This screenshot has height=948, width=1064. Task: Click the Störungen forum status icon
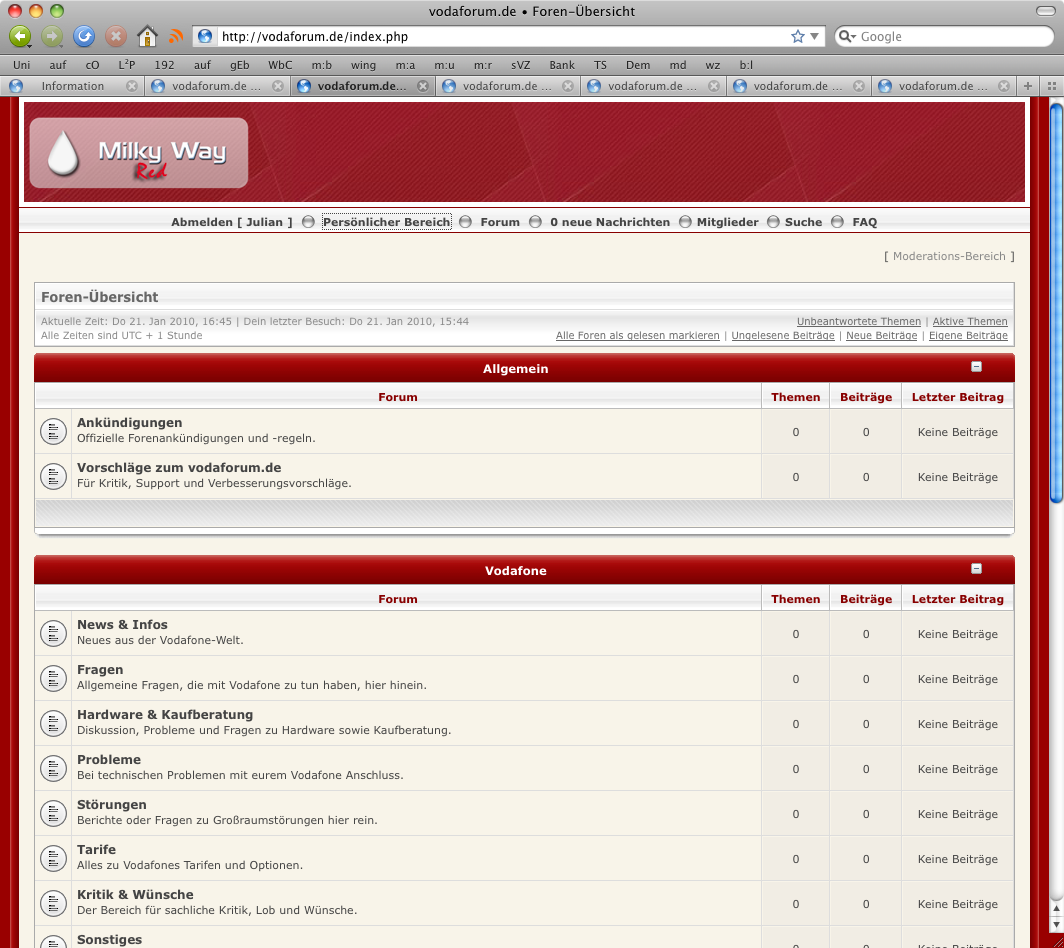(x=53, y=814)
